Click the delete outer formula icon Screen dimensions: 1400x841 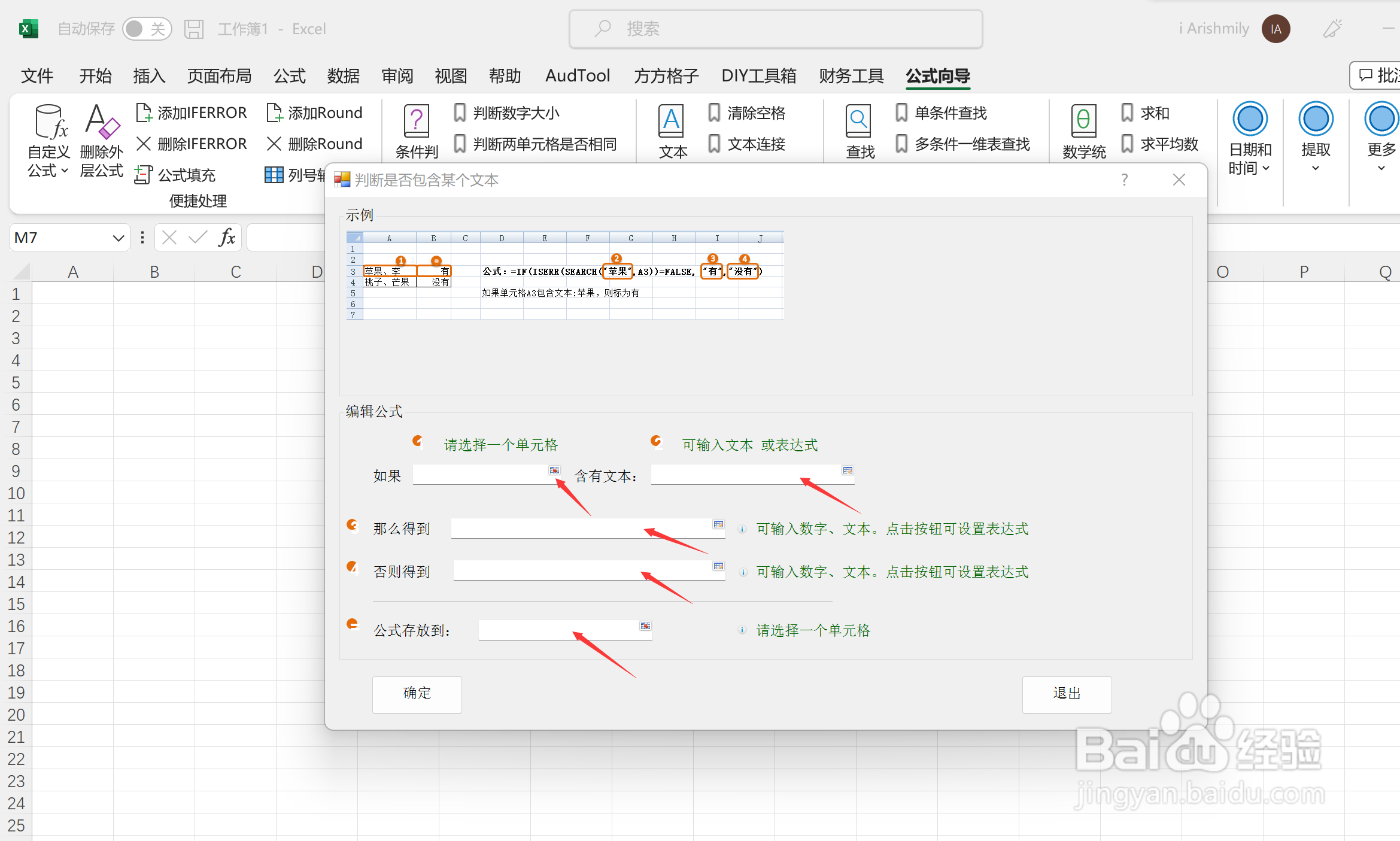click(101, 122)
